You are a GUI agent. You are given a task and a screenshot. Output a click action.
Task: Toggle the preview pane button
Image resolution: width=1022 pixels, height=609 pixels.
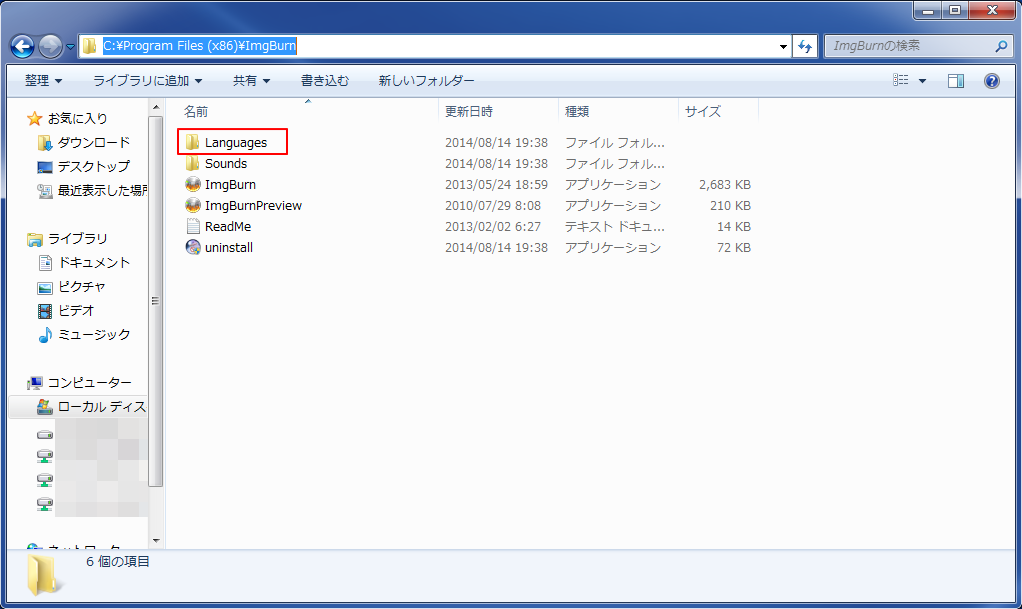(956, 81)
